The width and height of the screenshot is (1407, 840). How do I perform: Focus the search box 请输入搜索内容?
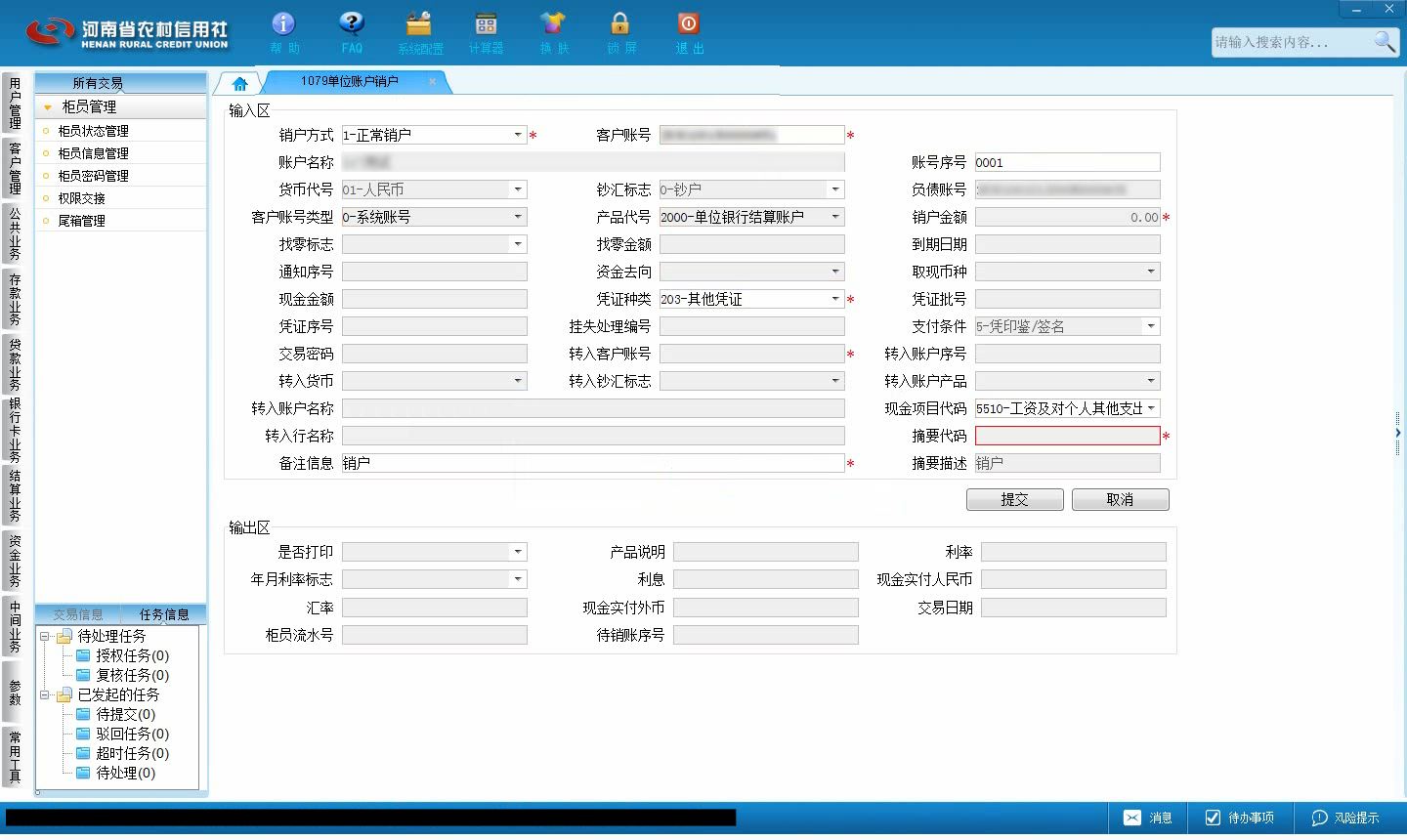pyautogui.click(x=1292, y=42)
